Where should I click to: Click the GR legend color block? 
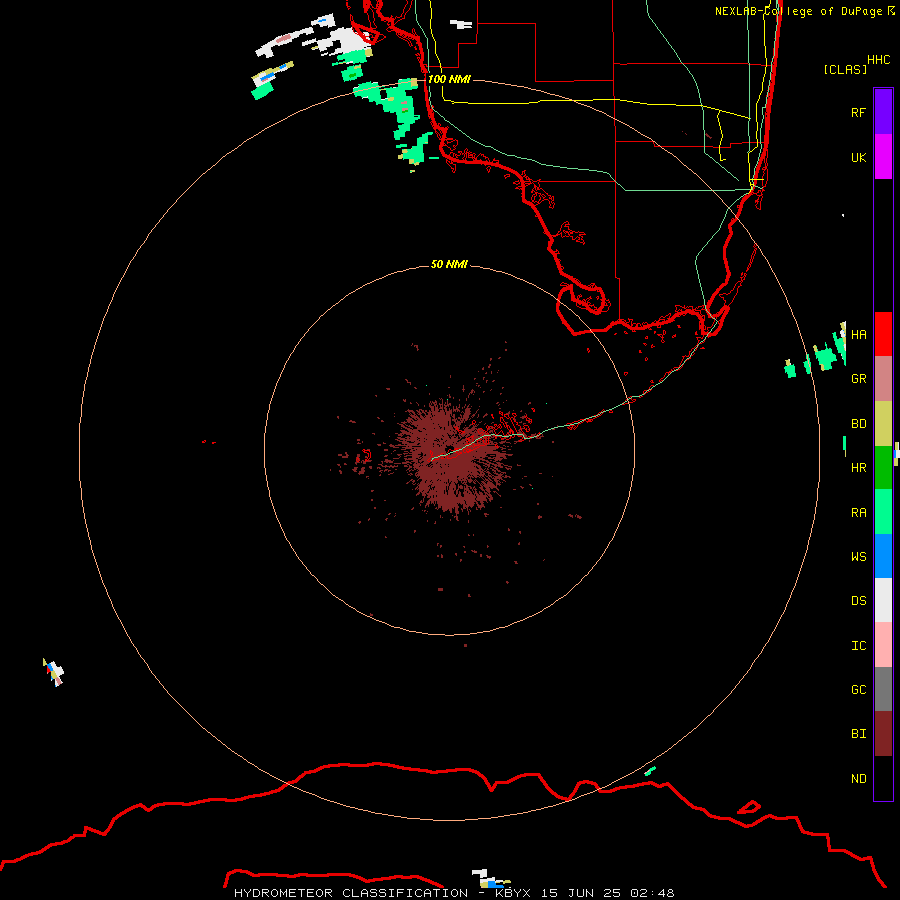click(x=883, y=379)
